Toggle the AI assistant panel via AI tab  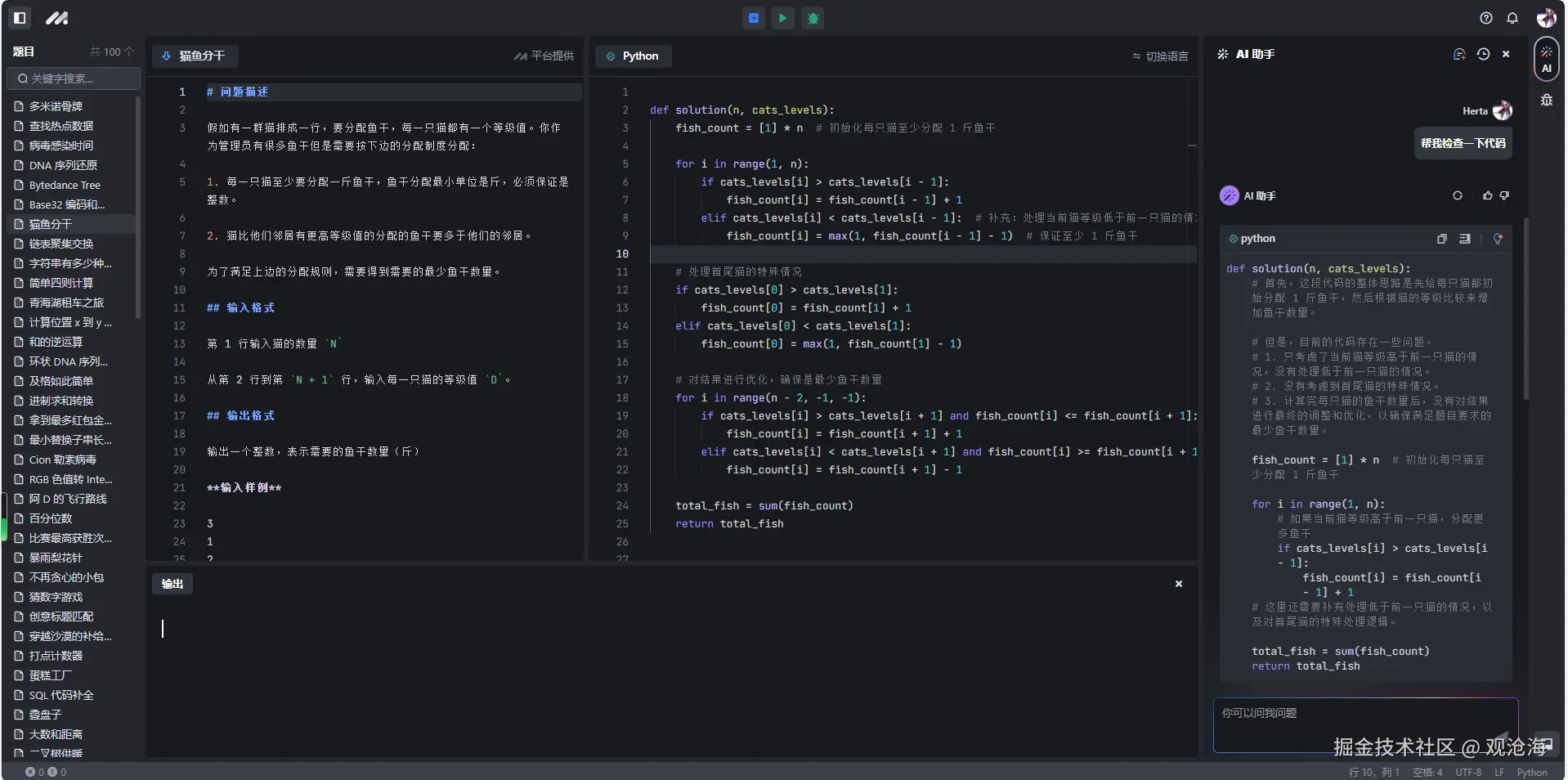(x=1545, y=59)
